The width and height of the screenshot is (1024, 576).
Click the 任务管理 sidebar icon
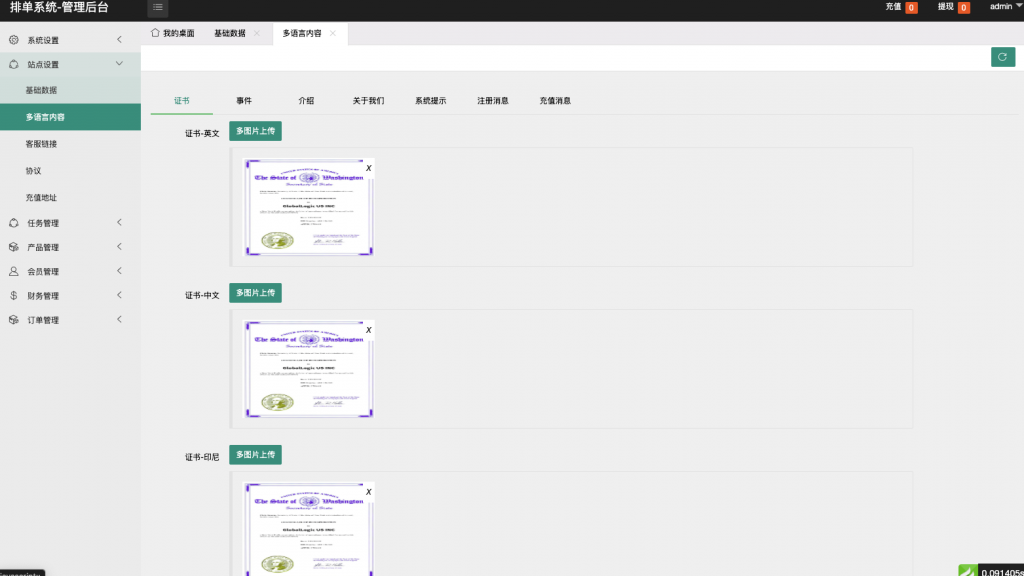point(14,222)
